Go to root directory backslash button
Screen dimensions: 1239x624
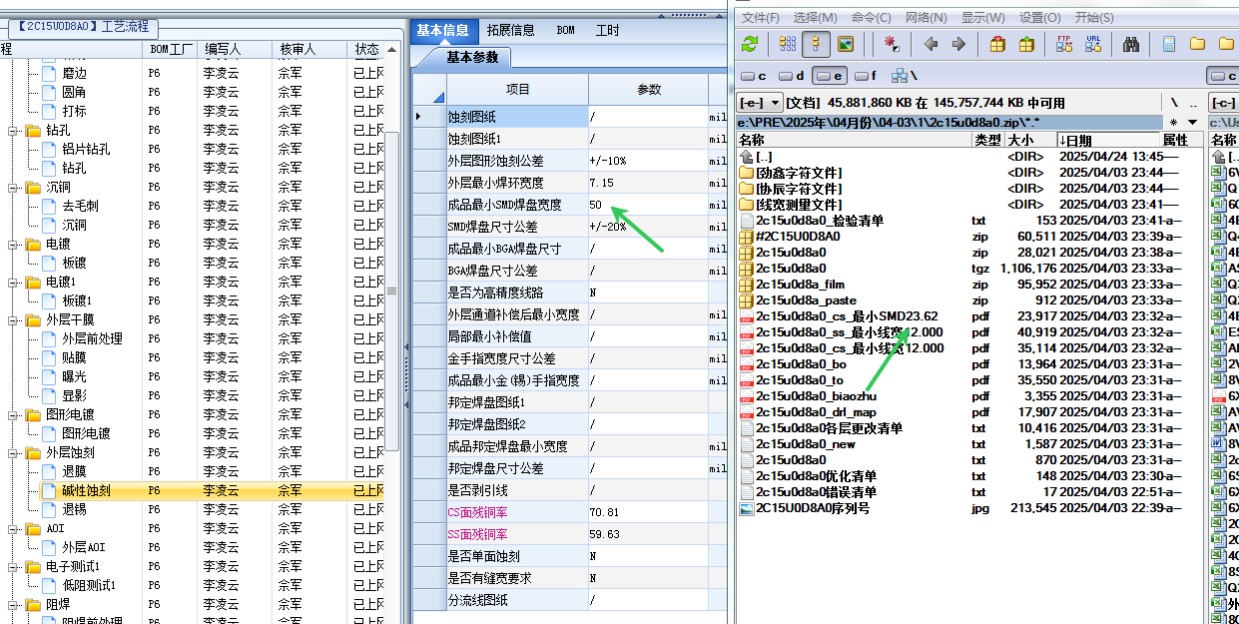1174,103
